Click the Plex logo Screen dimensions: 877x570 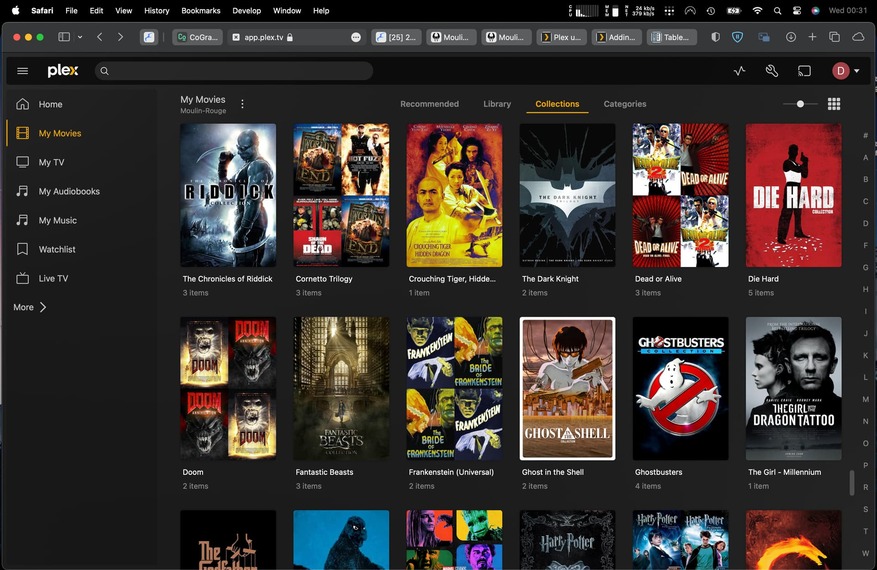pyautogui.click(x=63, y=70)
